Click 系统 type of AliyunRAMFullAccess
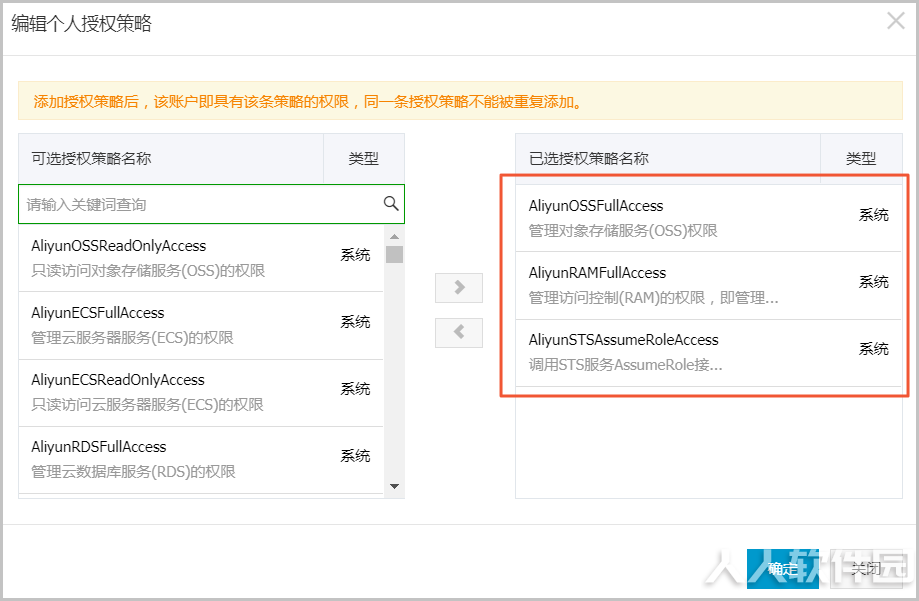Image resolution: width=919 pixels, height=601 pixels. [x=874, y=282]
